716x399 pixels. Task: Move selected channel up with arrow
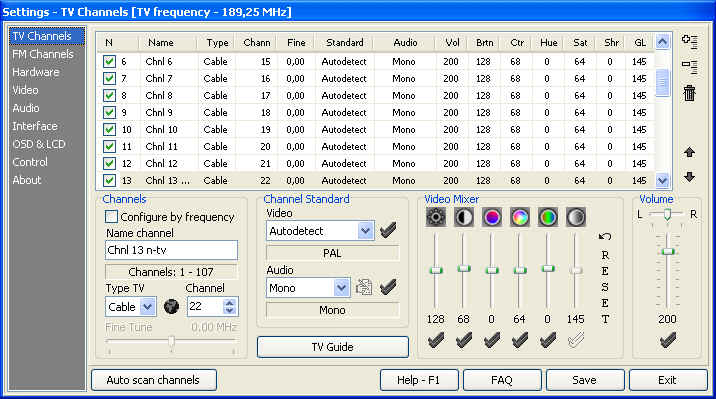(690, 152)
